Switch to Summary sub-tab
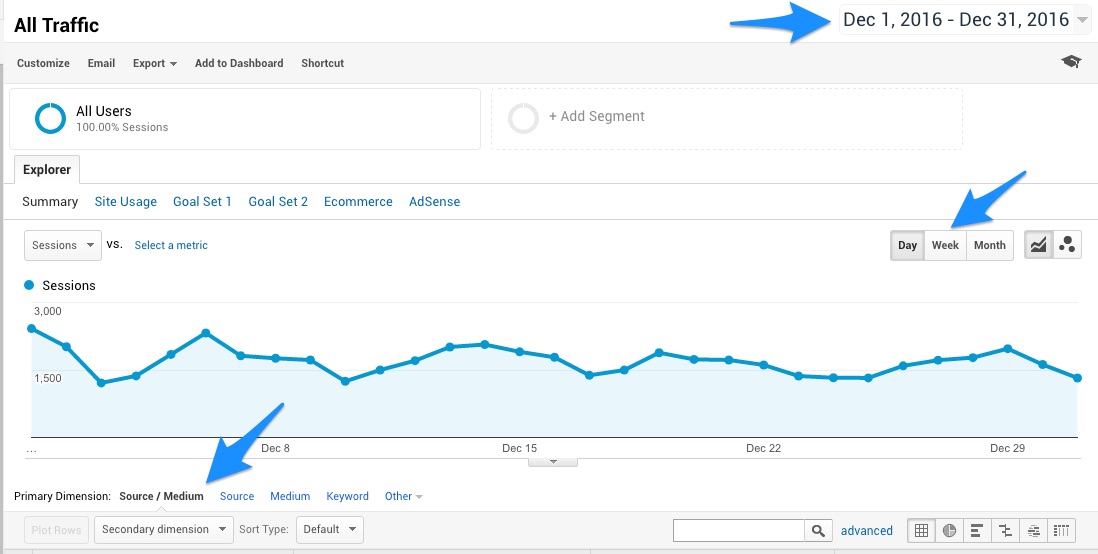Image resolution: width=1098 pixels, height=554 pixels. pos(50,202)
